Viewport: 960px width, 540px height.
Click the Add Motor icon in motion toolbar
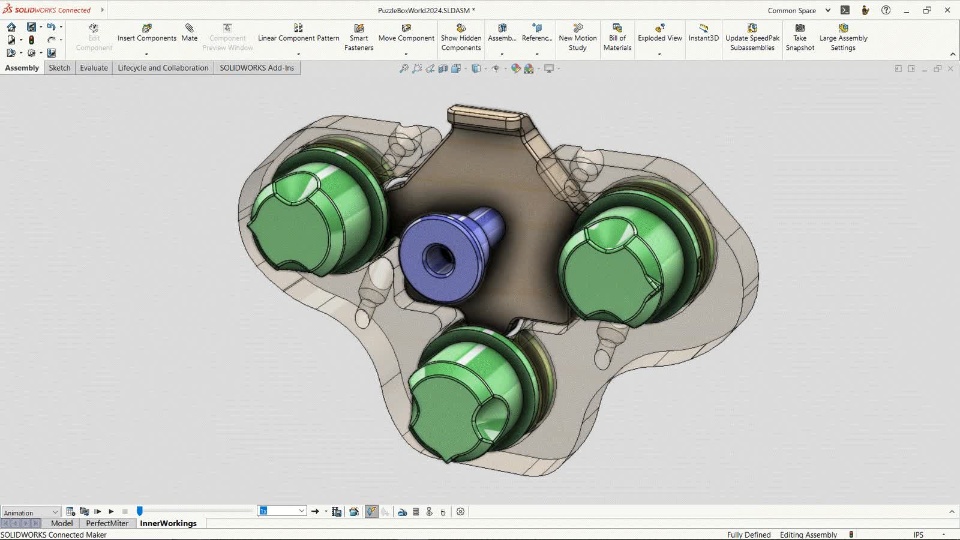[402, 511]
